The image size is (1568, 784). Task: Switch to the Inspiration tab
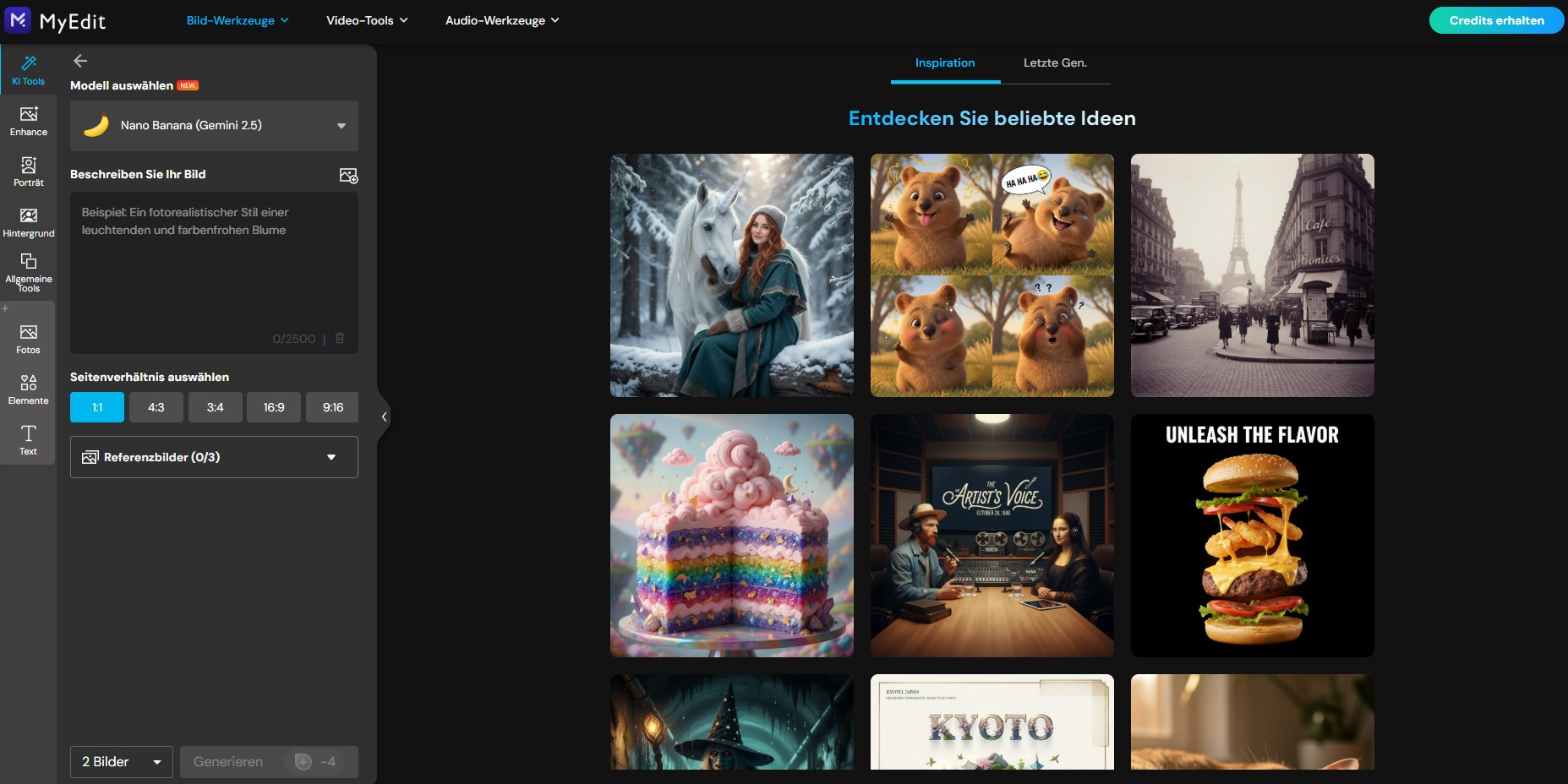pos(945,63)
